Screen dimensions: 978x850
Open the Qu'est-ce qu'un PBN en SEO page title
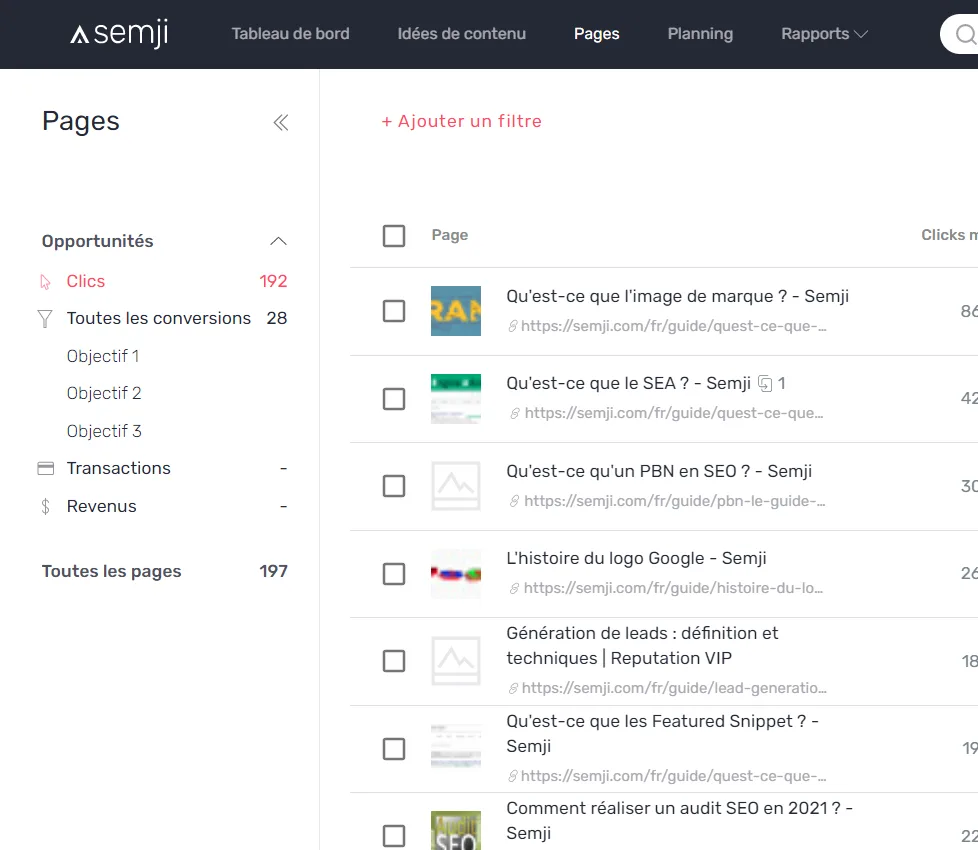(x=659, y=471)
